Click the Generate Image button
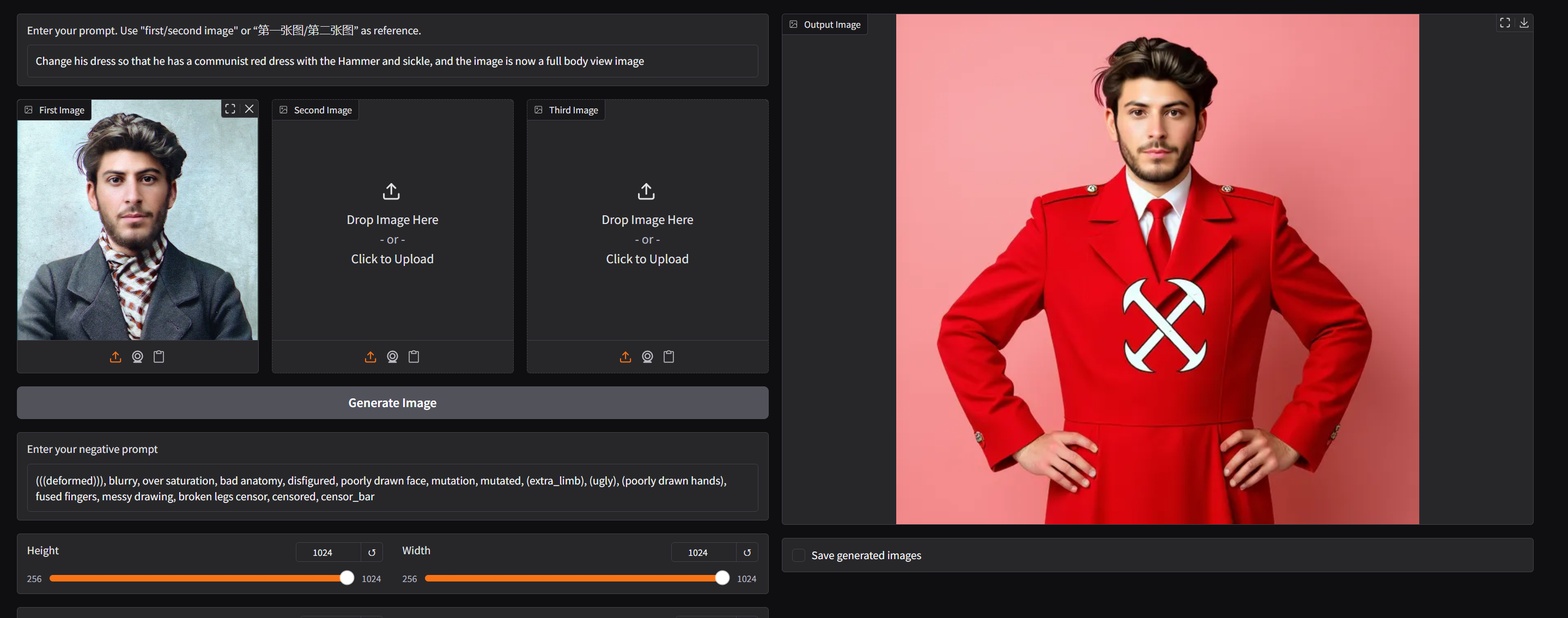 pyautogui.click(x=393, y=402)
